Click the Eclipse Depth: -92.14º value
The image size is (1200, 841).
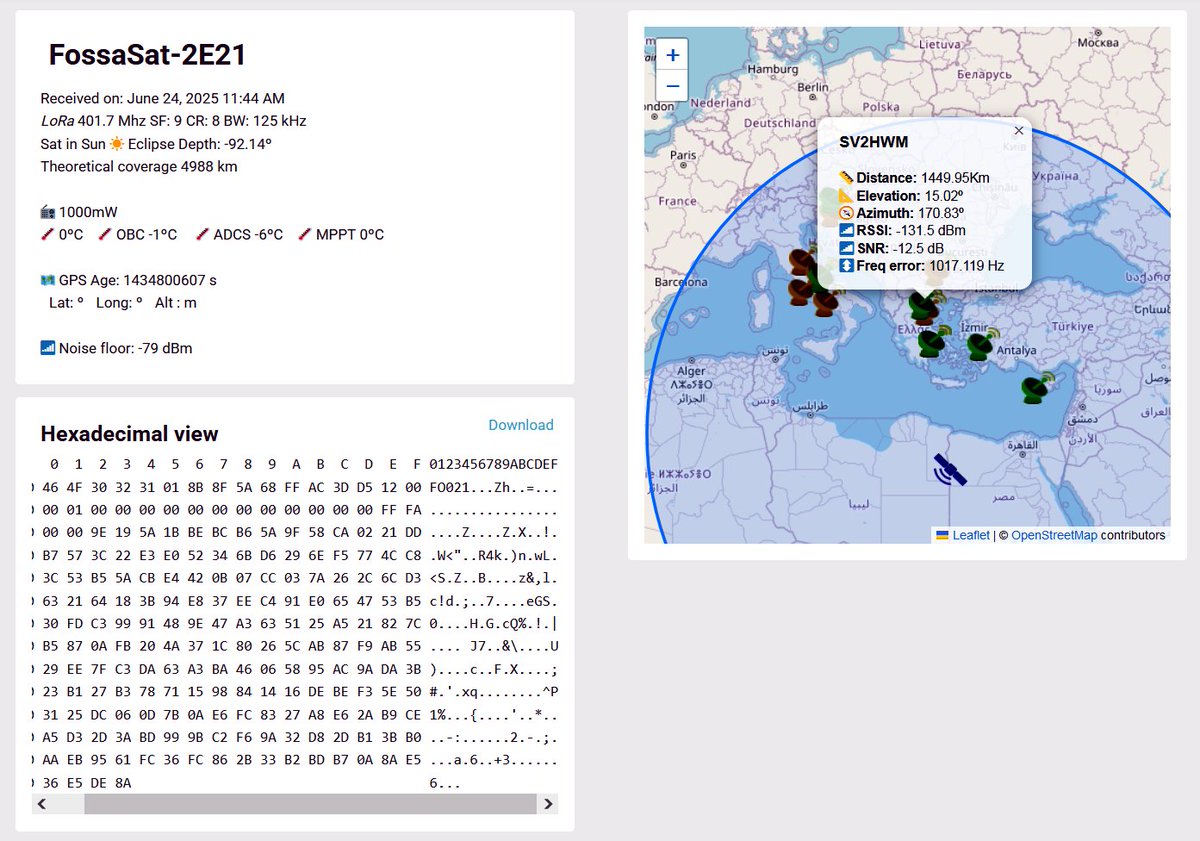(200, 144)
